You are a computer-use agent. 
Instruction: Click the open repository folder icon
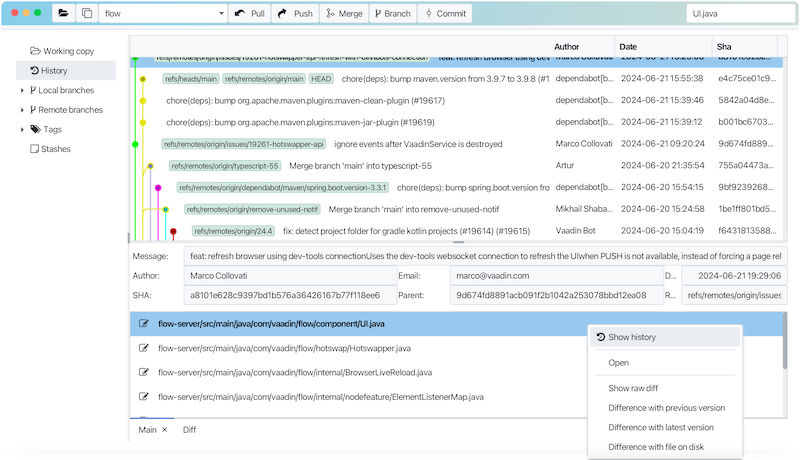63,14
